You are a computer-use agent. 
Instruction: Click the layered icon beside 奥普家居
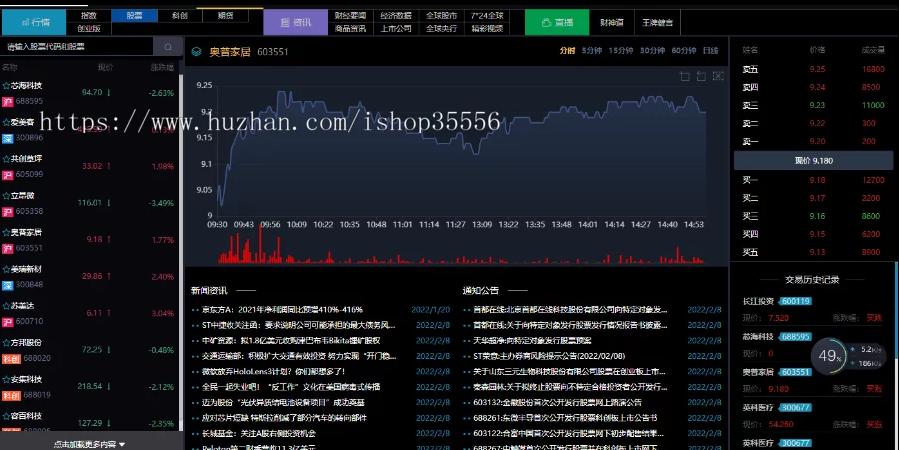click(196, 51)
